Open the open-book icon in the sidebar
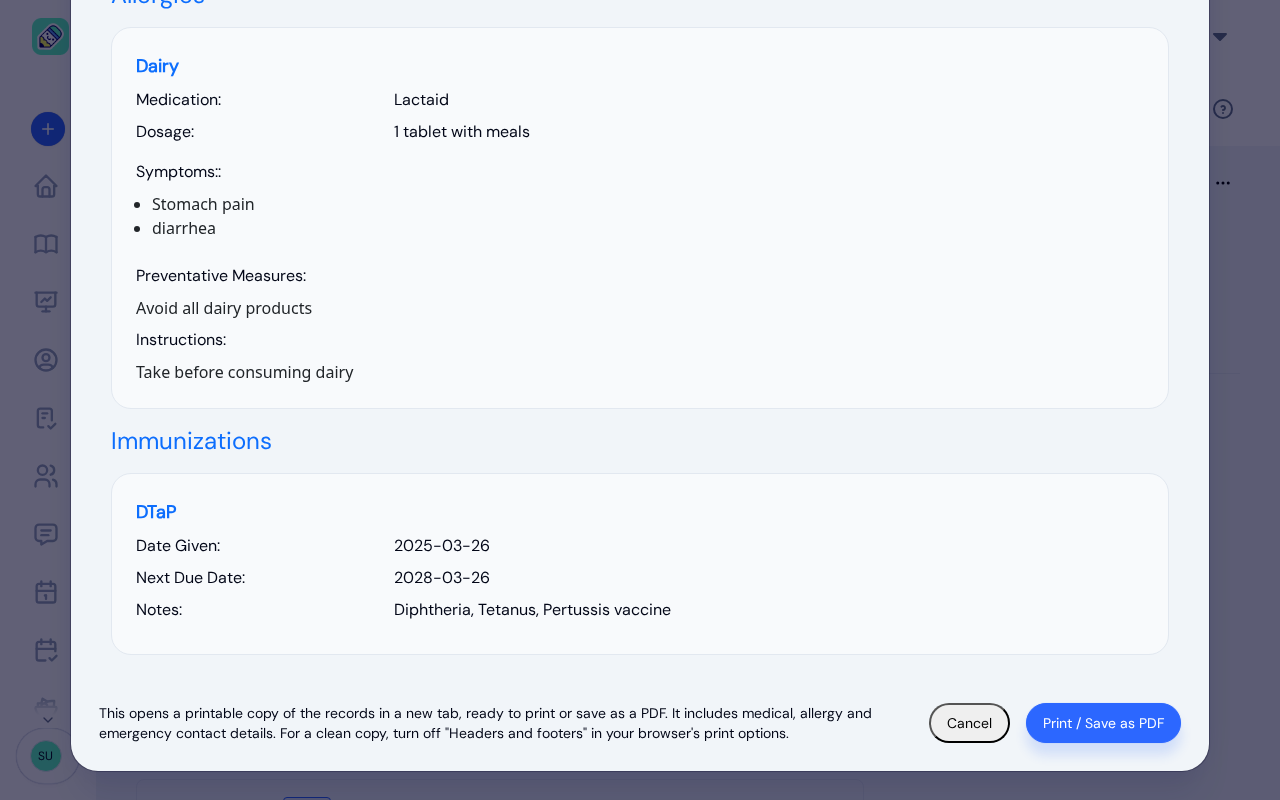Image resolution: width=1280 pixels, height=800 pixels. tap(46, 244)
